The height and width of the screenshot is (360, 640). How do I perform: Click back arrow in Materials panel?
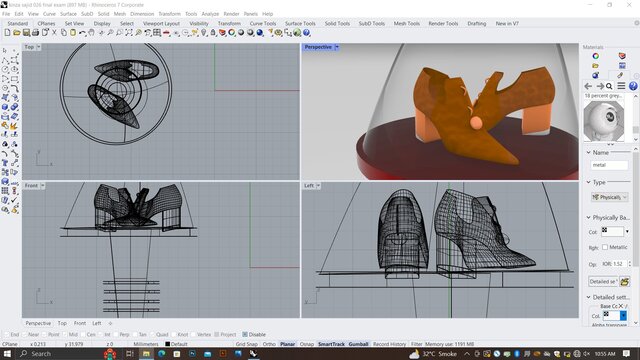[x=588, y=86]
